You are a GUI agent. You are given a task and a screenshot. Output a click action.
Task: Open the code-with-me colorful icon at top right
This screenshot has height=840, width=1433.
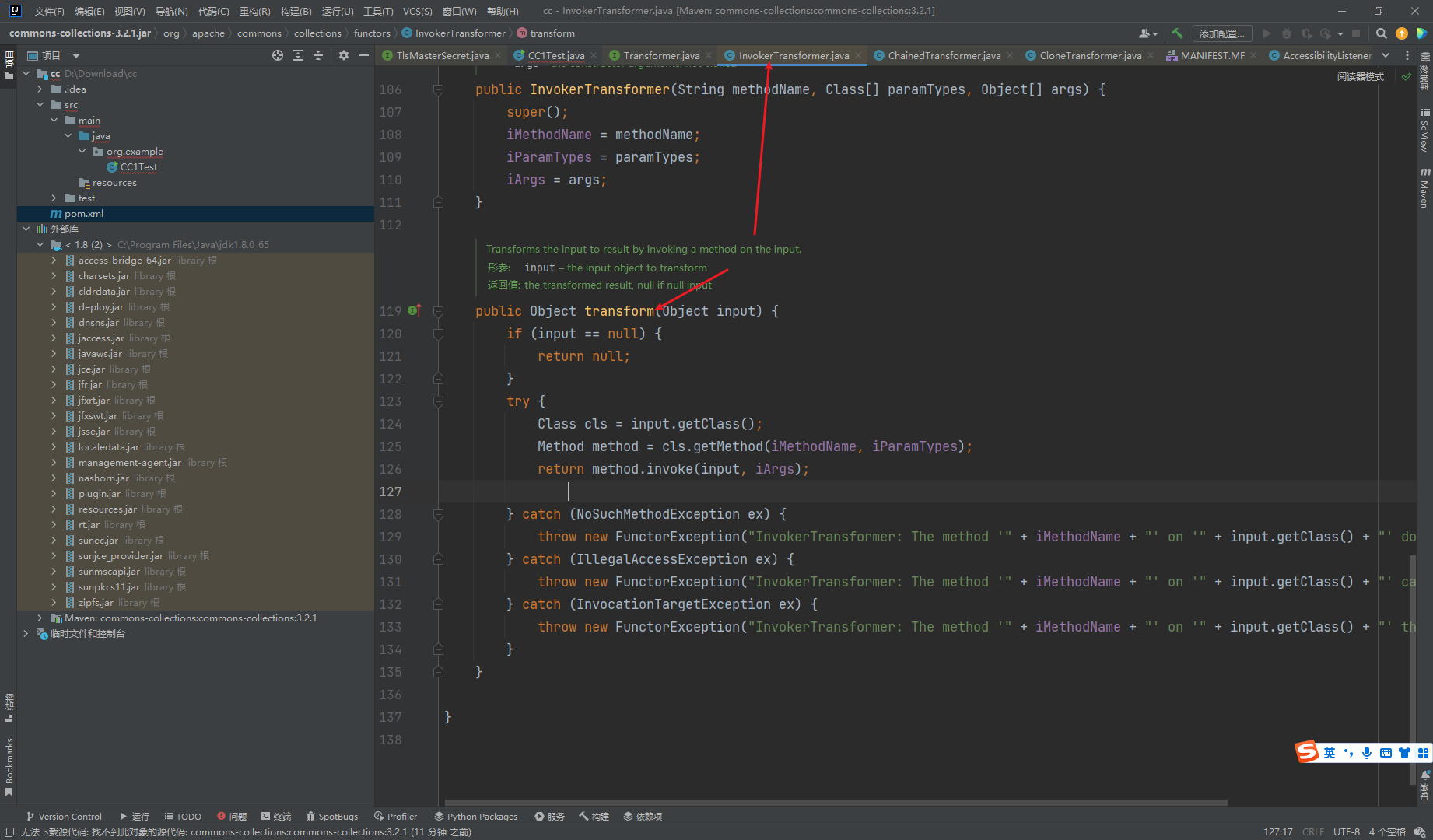(1421, 33)
